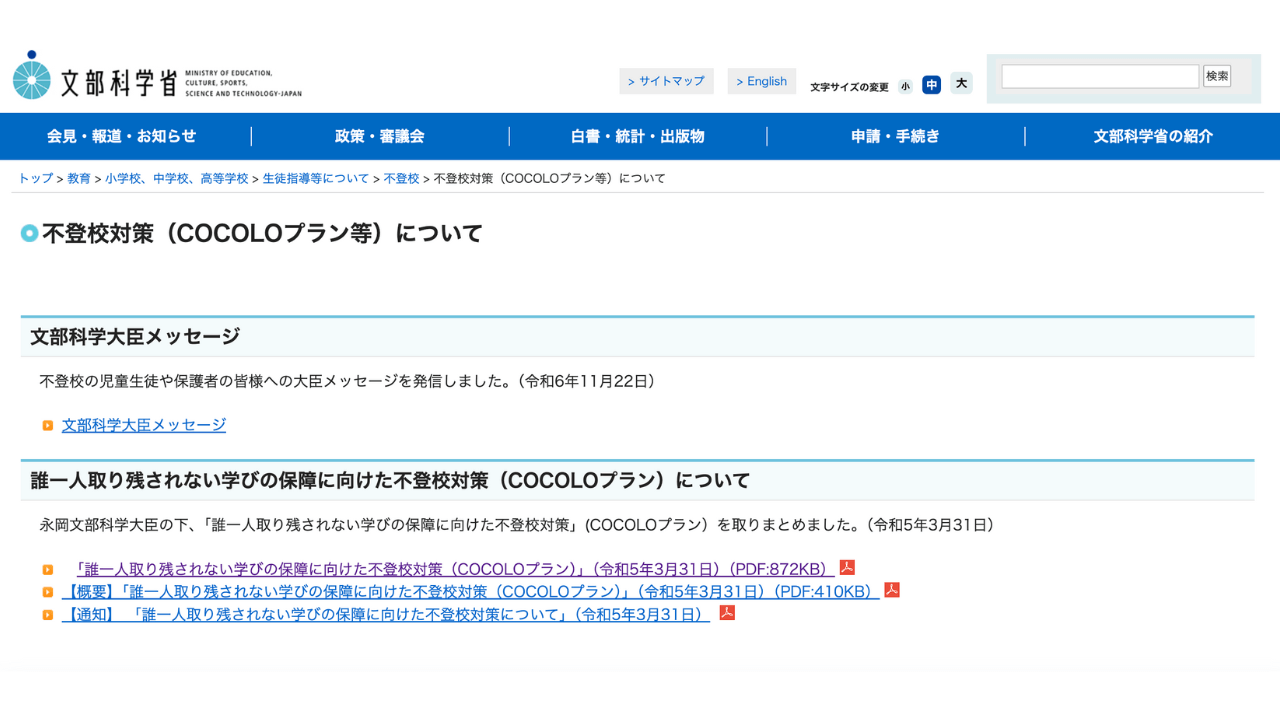Click the orange bullet beside 文部科学大臣メッセージ link
Image resolution: width=1280 pixels, height=720 pixels.
coord(47,426)
